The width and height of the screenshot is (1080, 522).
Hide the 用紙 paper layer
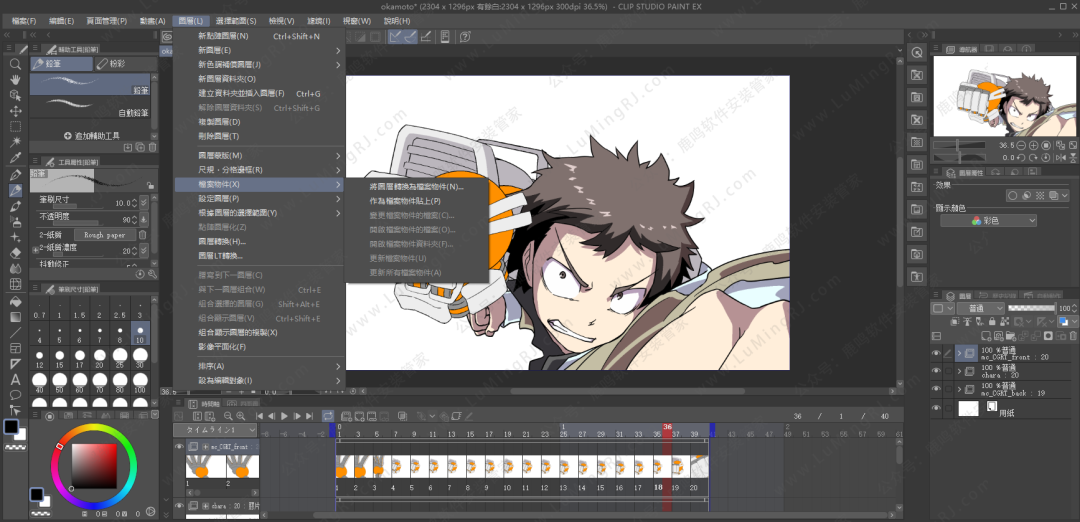point(937,408)
